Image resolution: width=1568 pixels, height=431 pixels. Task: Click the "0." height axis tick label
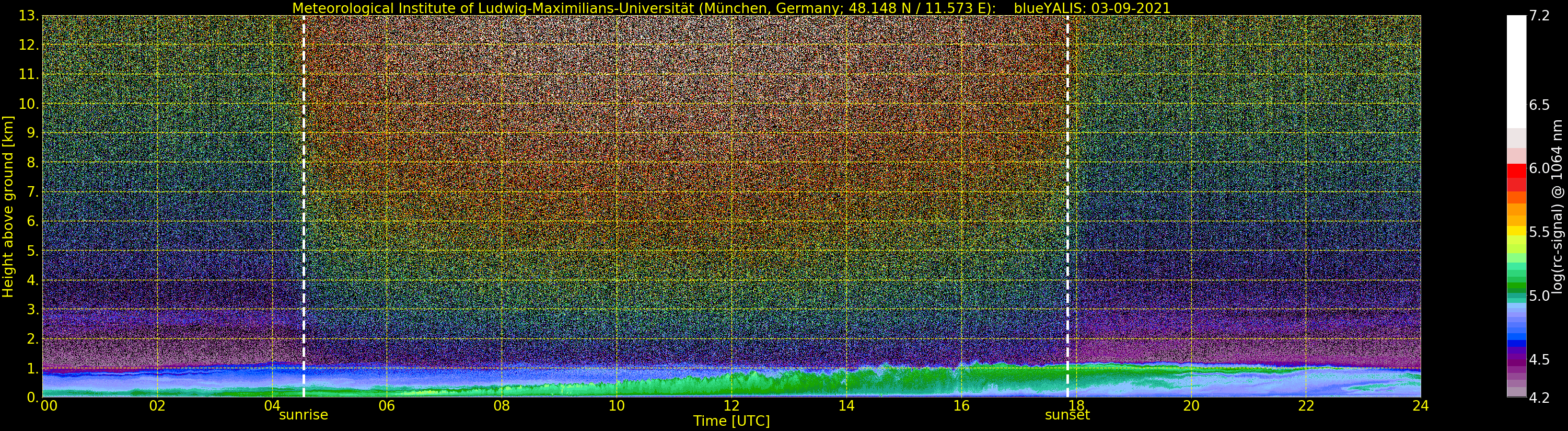click(32, 398)
